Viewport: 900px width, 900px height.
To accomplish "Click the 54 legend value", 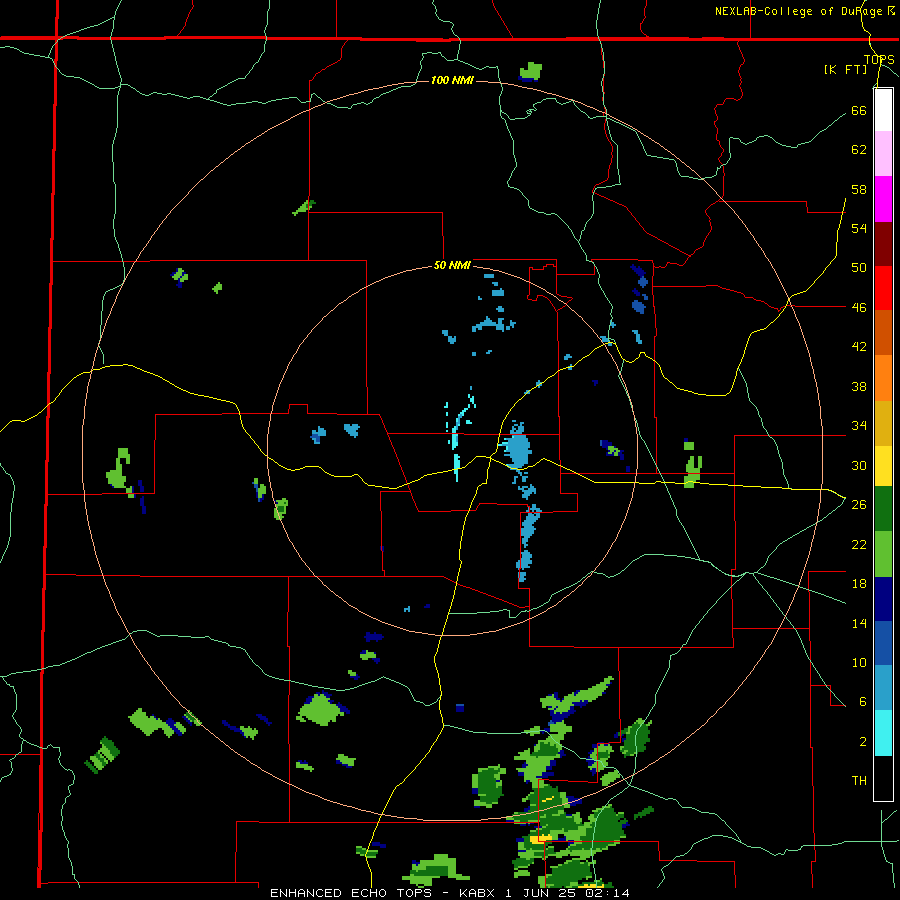I will [859, 228].
